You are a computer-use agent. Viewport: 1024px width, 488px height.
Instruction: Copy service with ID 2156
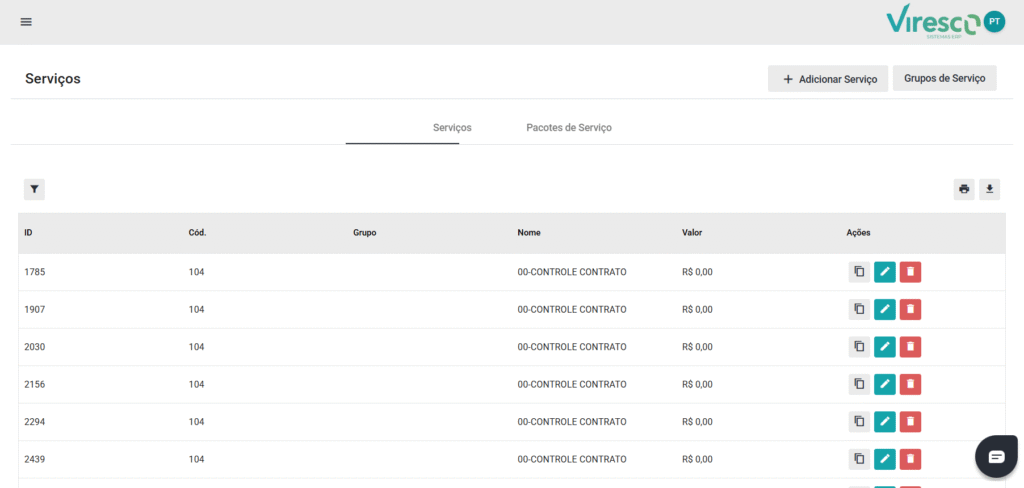859,384
